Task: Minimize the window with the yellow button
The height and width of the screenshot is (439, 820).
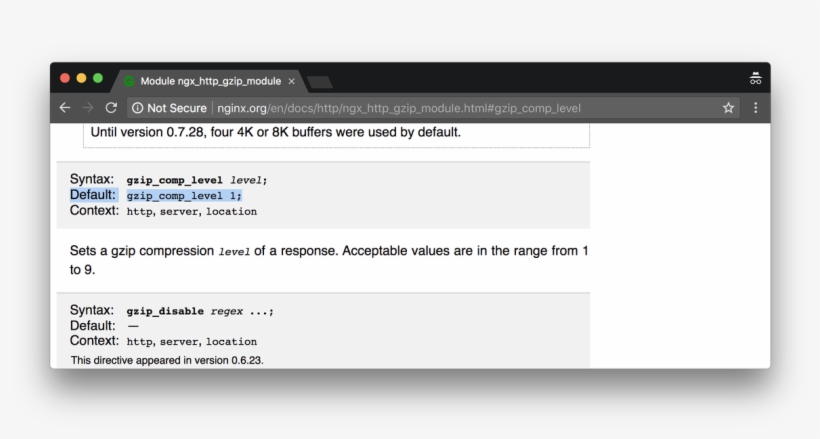Action: (x=81, y=78)
